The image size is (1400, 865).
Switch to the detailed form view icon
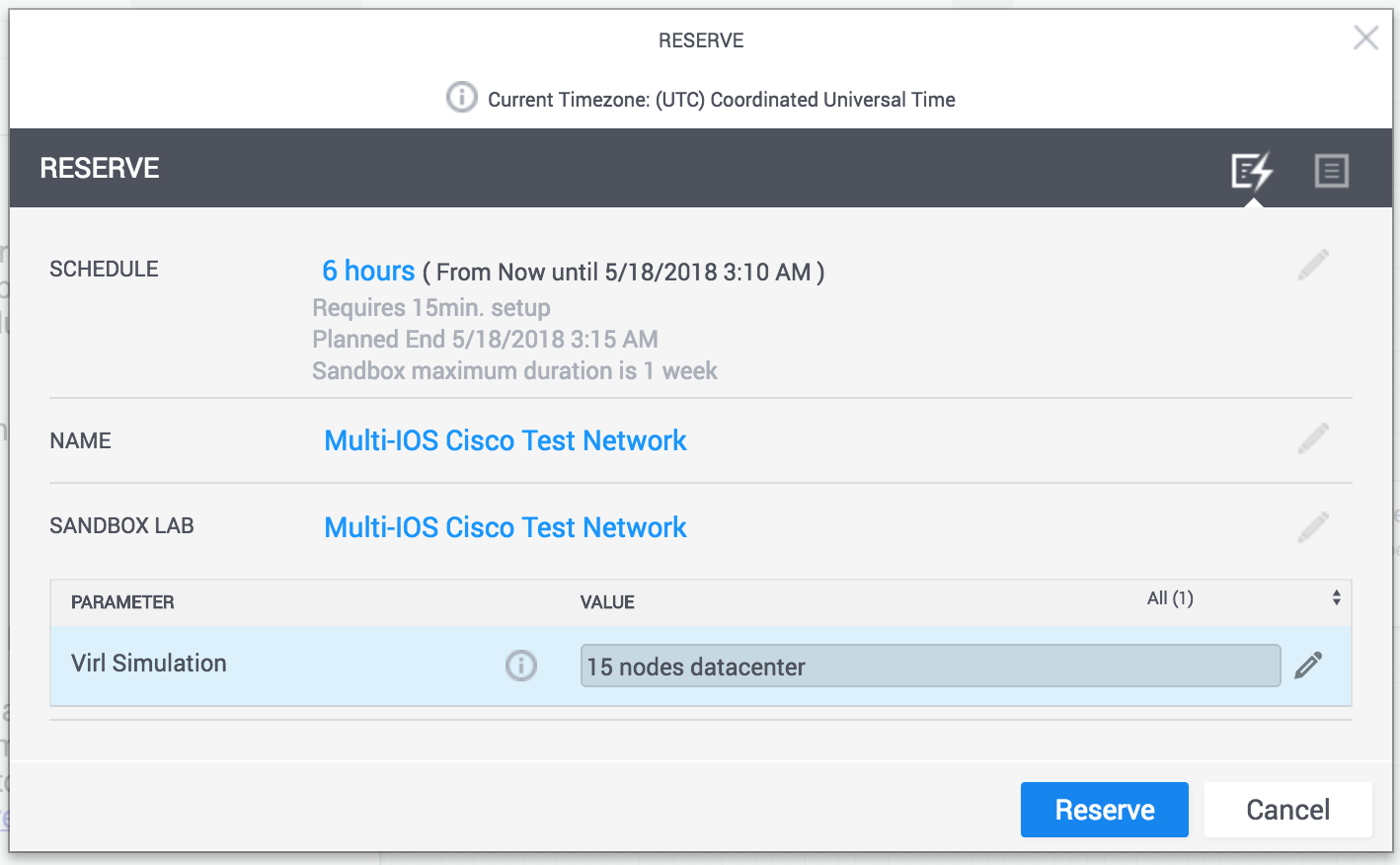(1332, 171)
